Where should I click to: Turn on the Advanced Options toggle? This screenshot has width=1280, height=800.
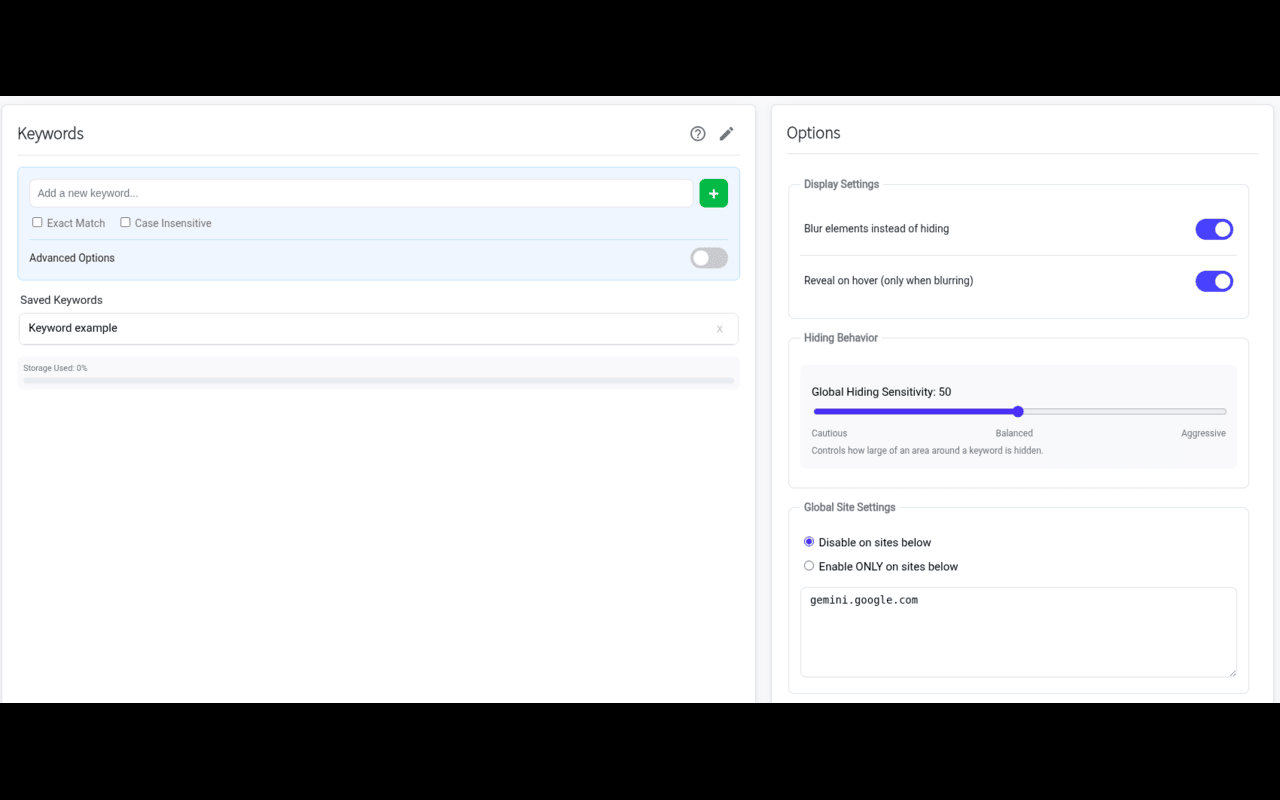click(709, 258)
